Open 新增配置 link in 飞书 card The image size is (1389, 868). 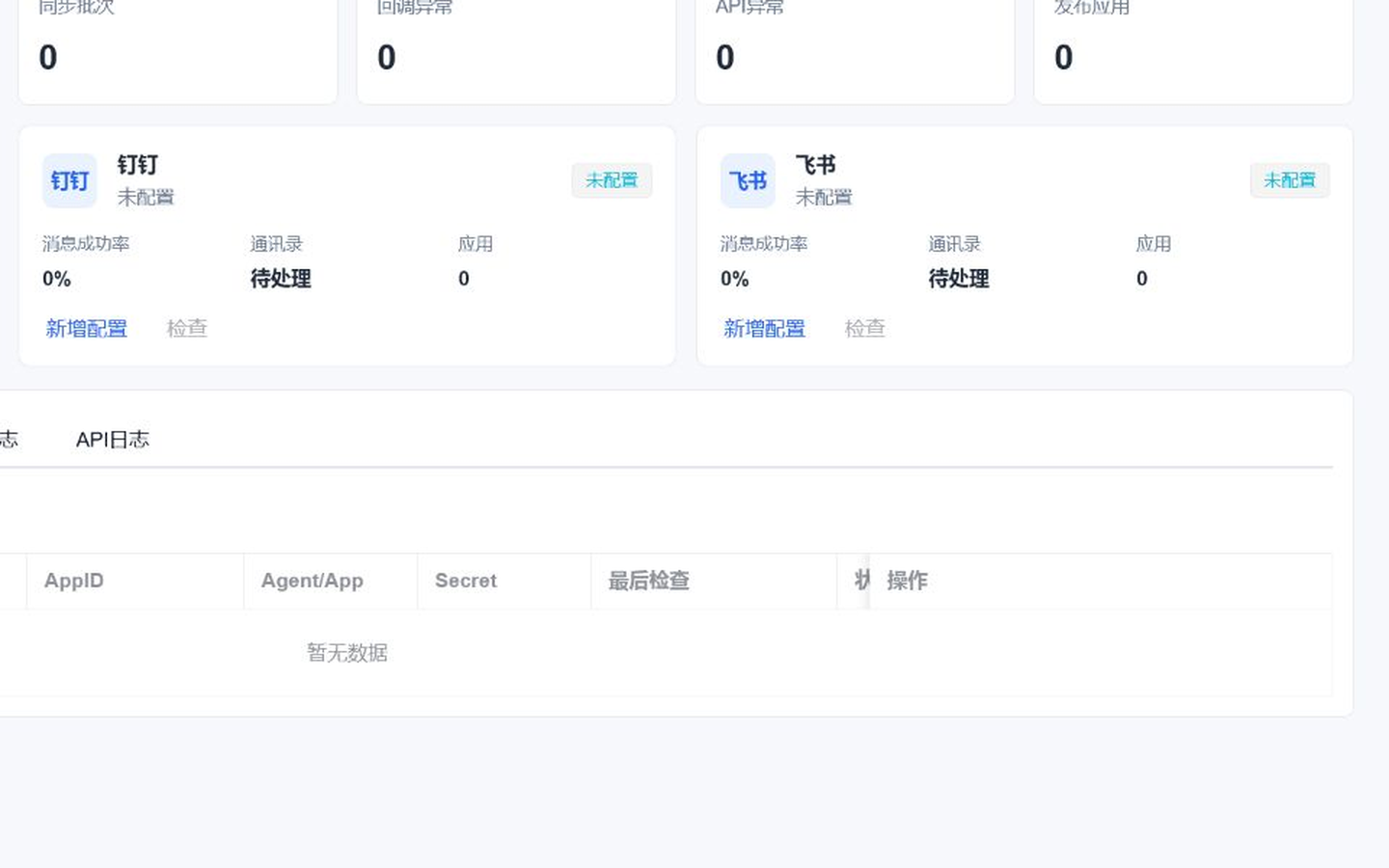pos(765,329)
